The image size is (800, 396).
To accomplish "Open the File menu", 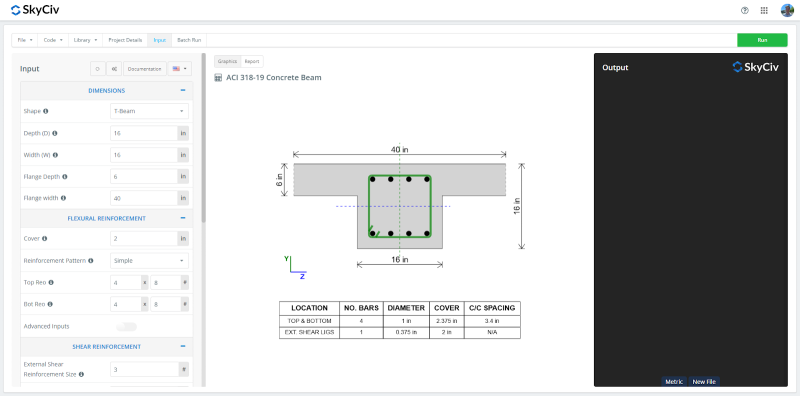I will pos(24,40).
